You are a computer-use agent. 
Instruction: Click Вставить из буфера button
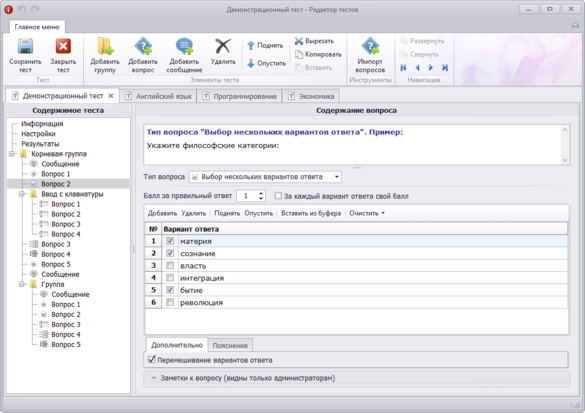[x=311, y=213]
